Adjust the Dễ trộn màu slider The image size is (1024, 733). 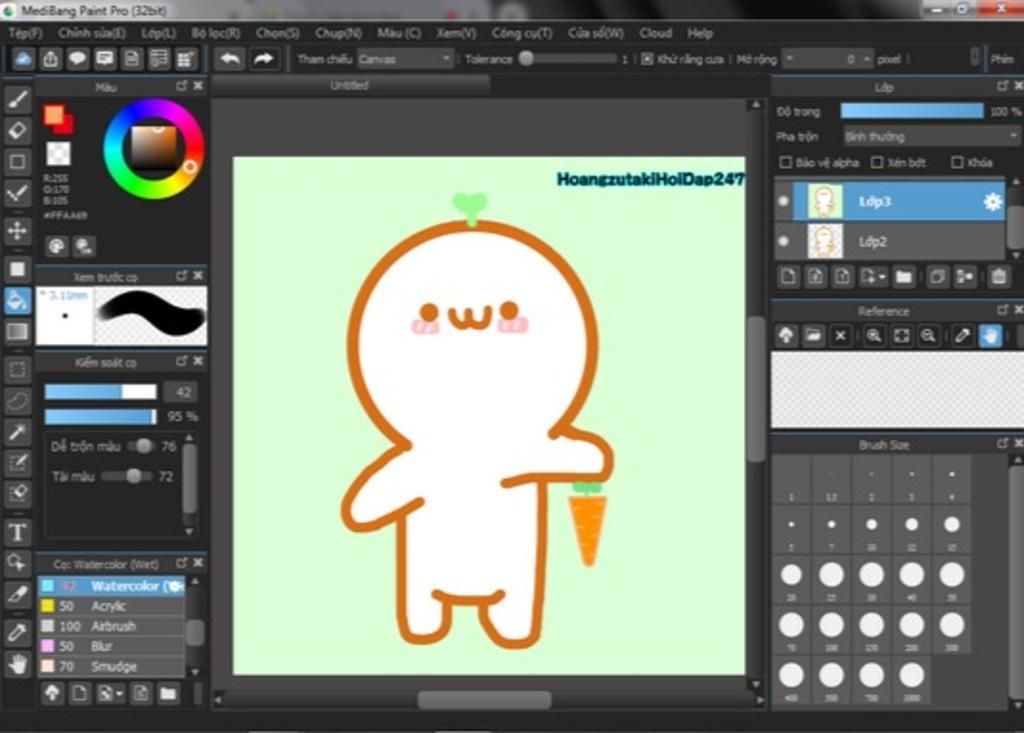141,446
